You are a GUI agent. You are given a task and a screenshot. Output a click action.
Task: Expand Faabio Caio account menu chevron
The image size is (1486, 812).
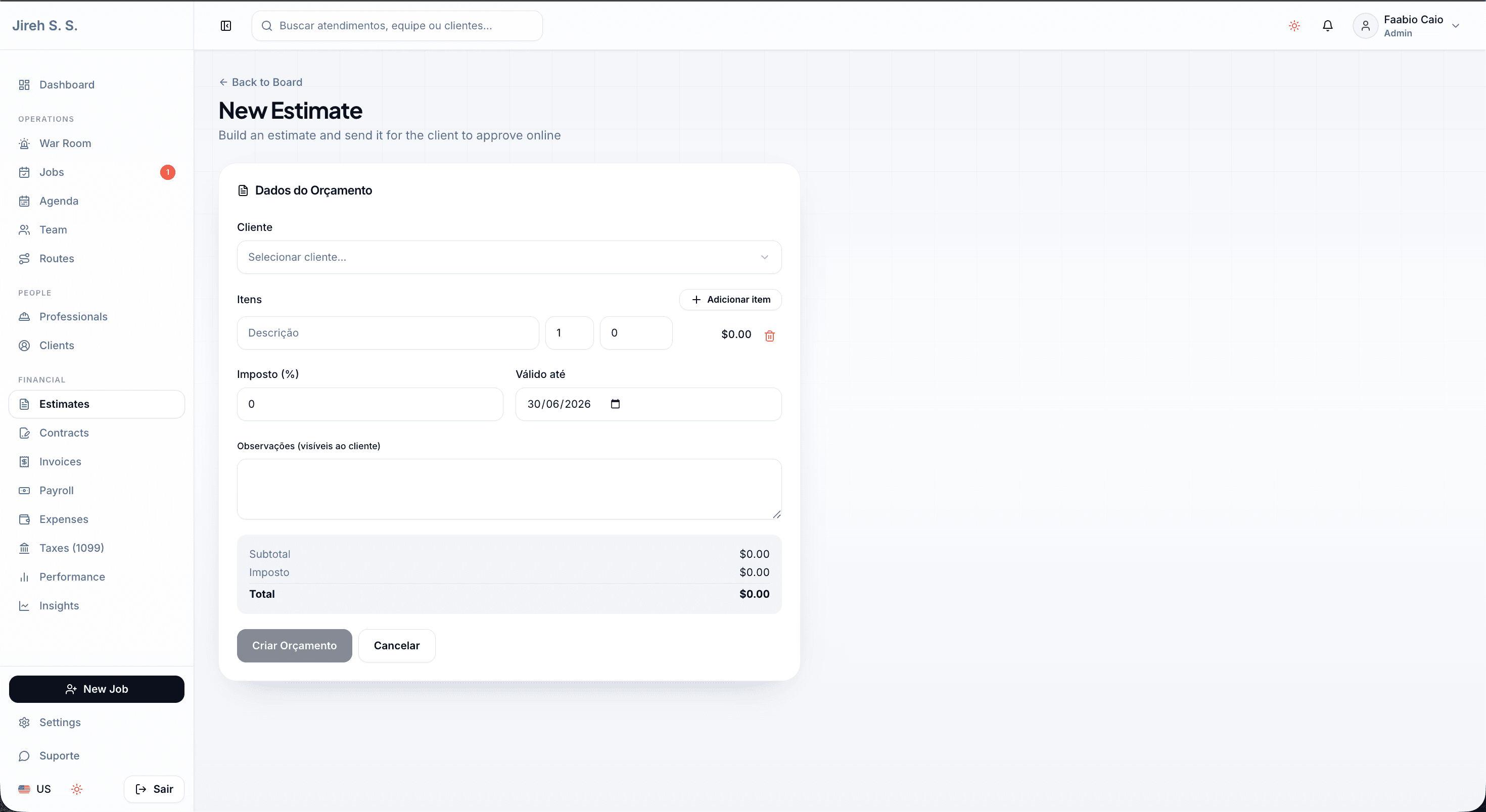1455,26
